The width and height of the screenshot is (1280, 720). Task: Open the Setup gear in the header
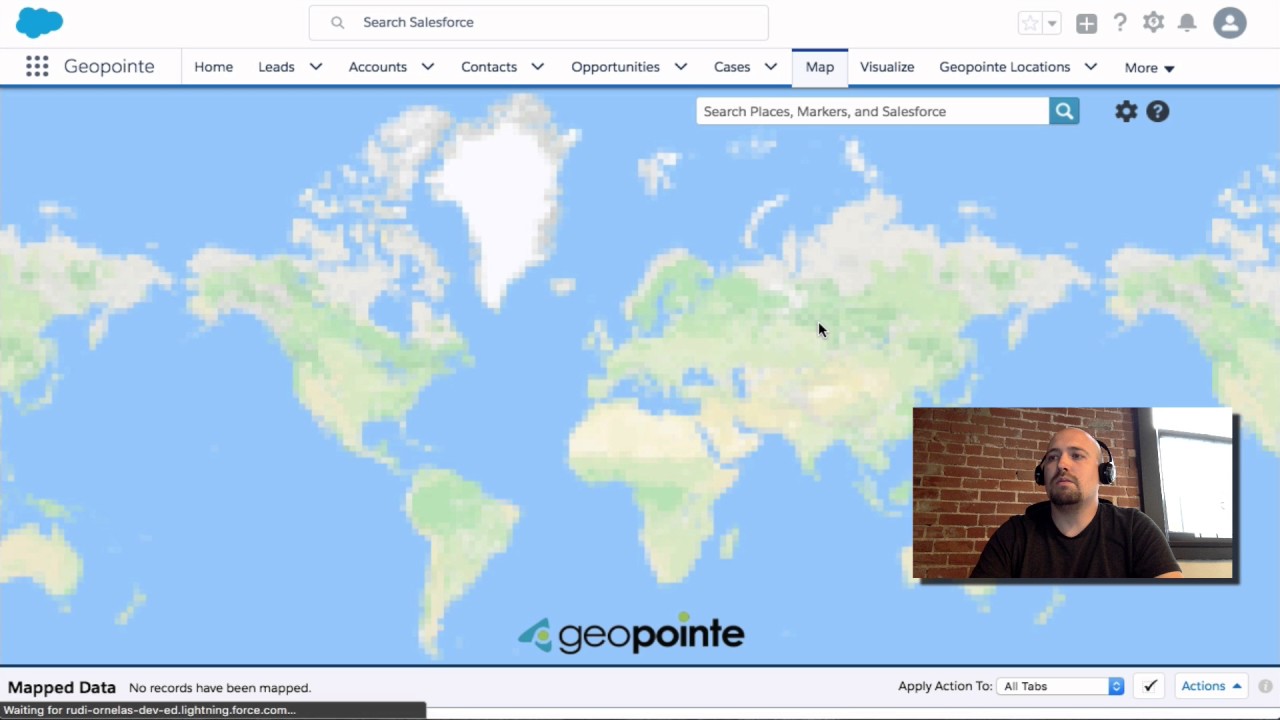pos(1154,22)
